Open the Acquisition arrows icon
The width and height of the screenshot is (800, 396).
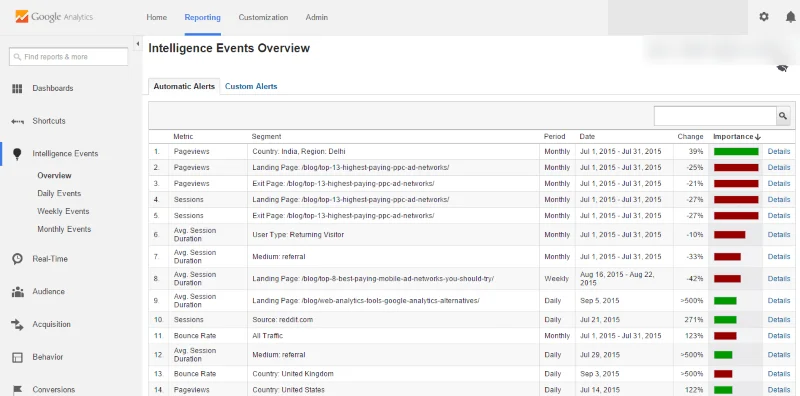(17, 325)
